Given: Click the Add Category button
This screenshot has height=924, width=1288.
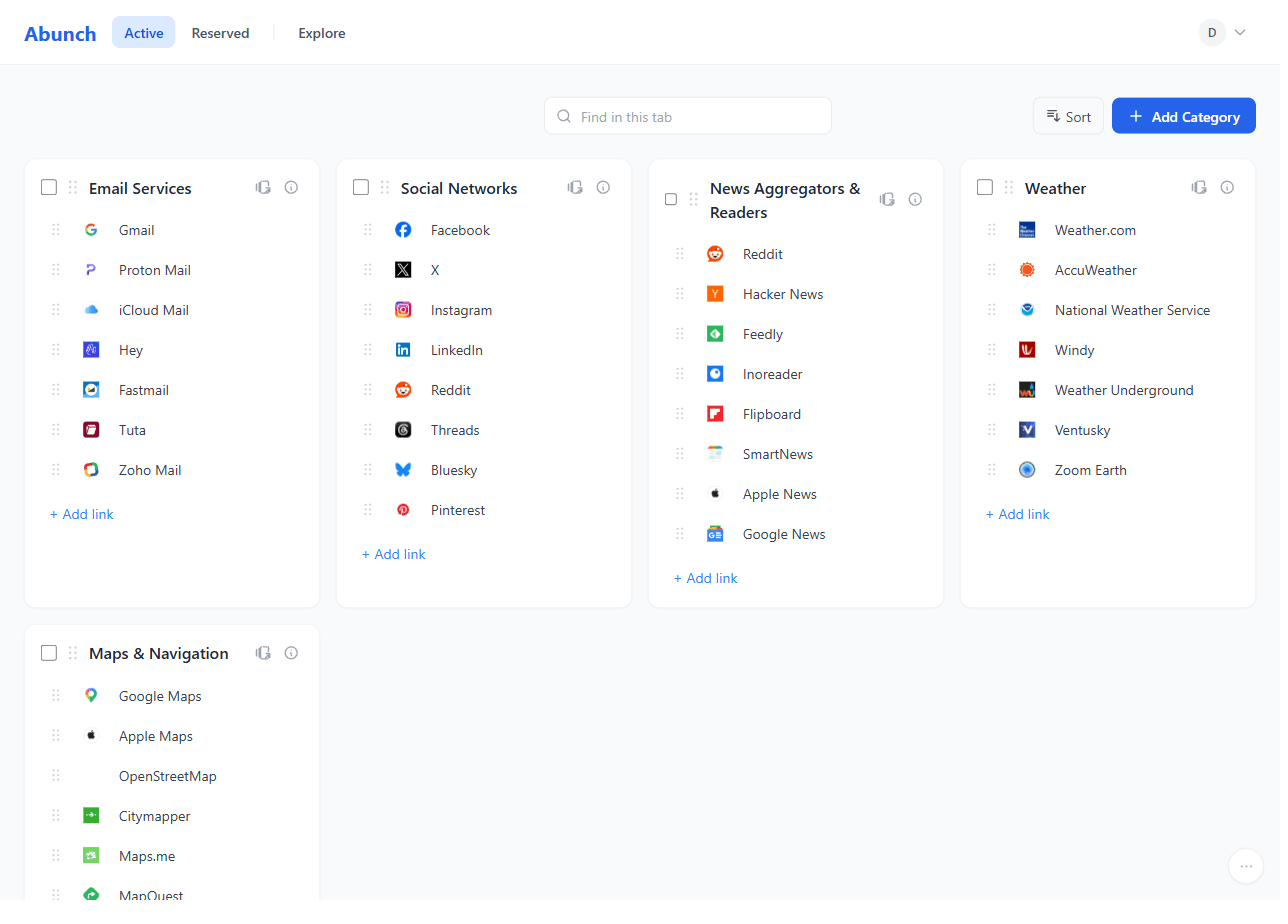Looking at the screenshot, I should pos(1184,116).
